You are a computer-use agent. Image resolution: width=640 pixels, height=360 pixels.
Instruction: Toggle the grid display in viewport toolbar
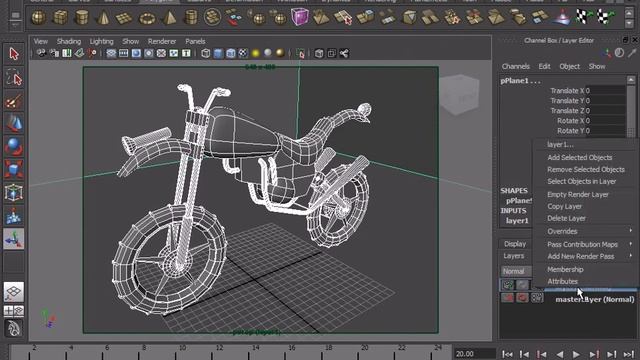click(x=111, y=53)
